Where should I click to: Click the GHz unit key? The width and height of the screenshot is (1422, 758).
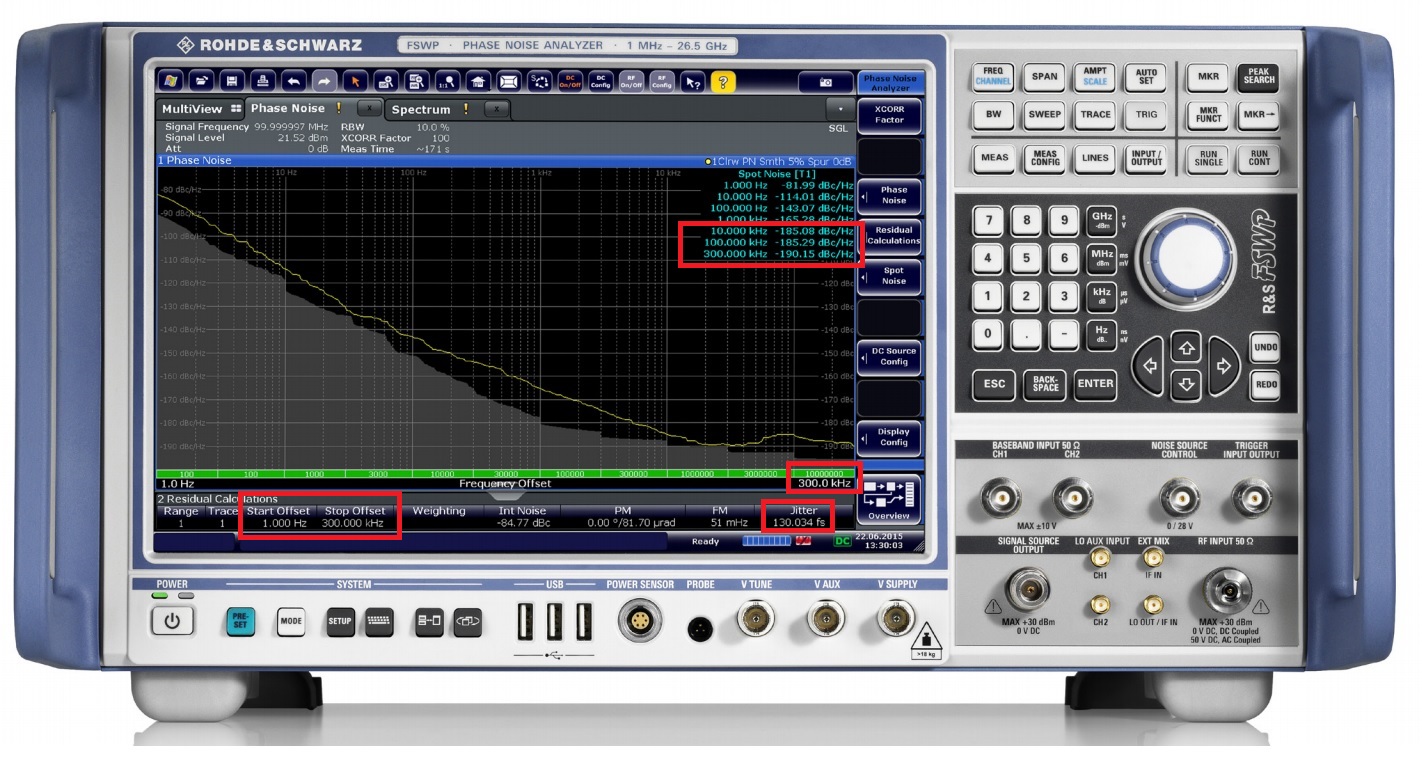[1102, 220]
